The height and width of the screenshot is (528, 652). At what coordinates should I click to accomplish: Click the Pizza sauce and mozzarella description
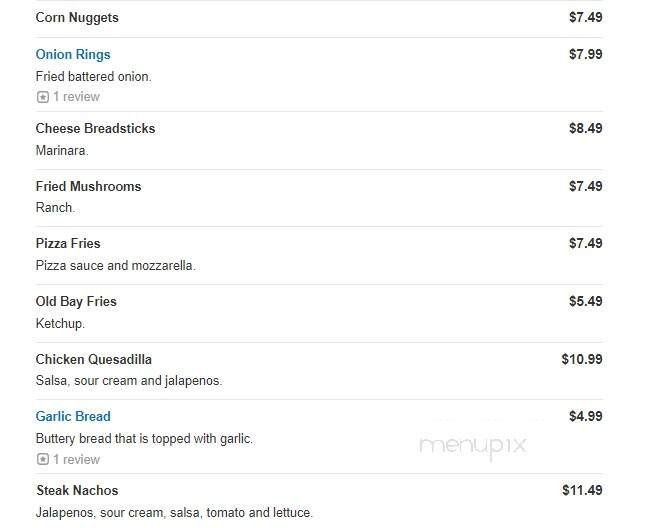tap(115, 266)
